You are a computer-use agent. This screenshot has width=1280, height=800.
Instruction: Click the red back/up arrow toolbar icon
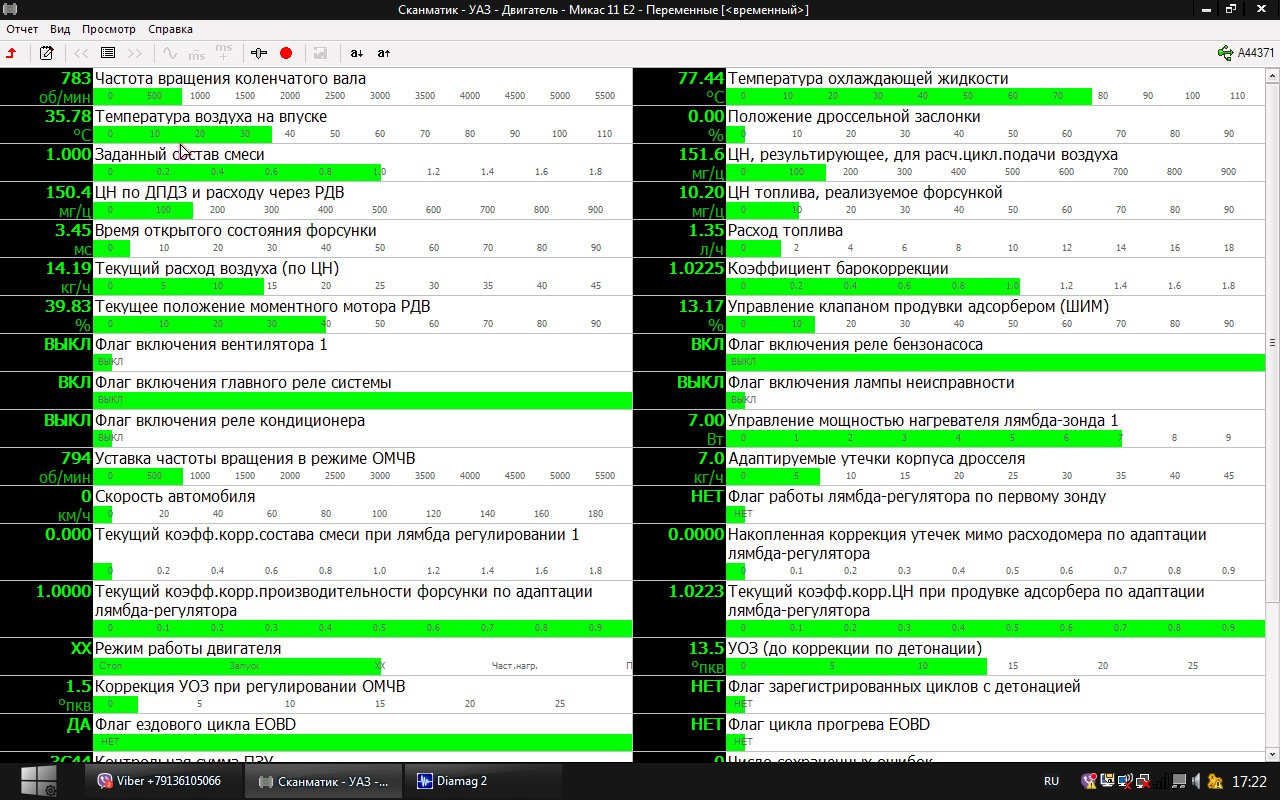point(12,53)
